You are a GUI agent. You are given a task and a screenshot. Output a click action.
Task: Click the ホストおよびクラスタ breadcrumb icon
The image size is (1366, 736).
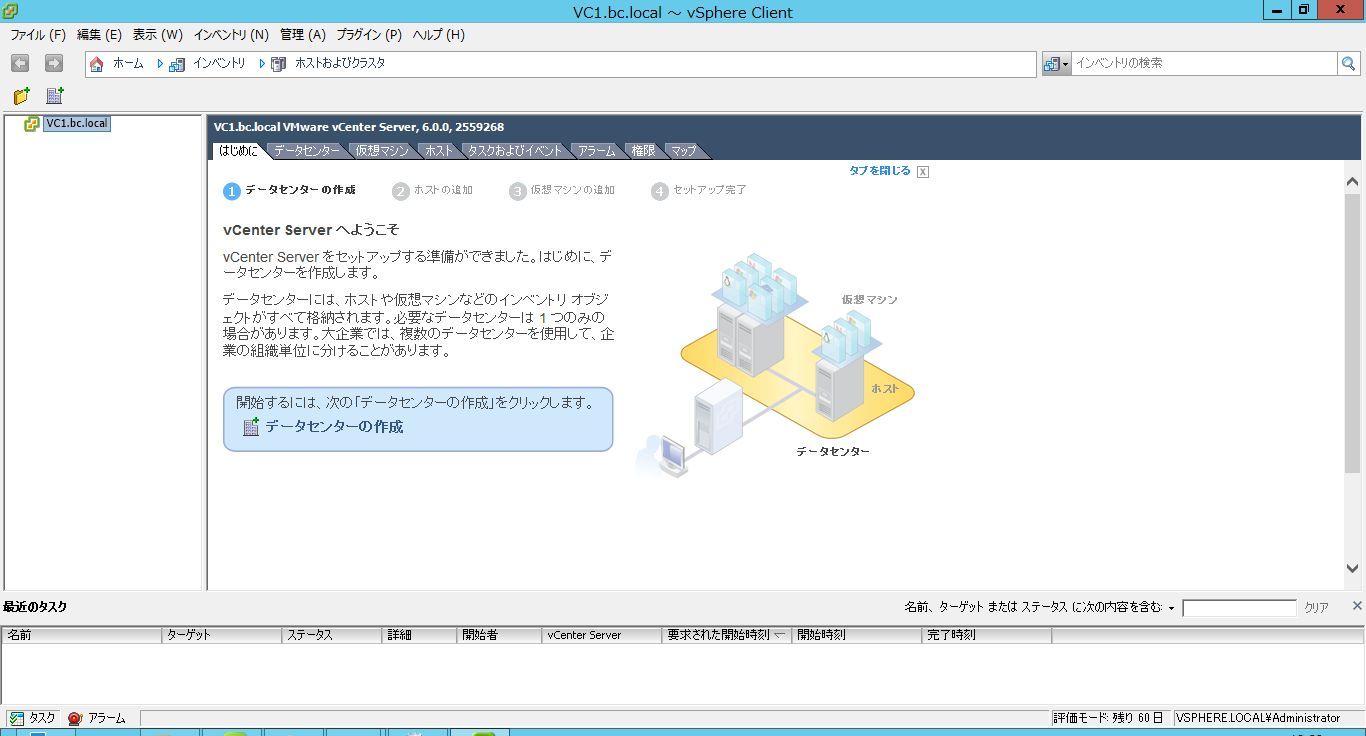279,64
